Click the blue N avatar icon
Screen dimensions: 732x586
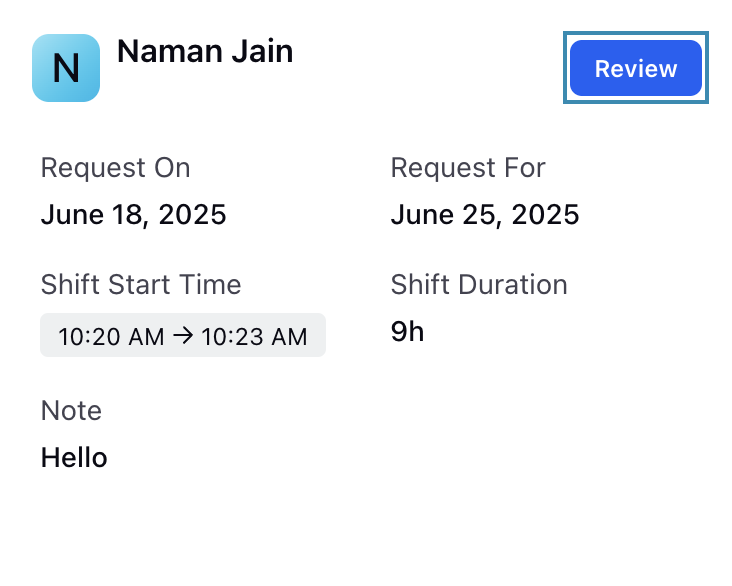click(x=66, y=68)
